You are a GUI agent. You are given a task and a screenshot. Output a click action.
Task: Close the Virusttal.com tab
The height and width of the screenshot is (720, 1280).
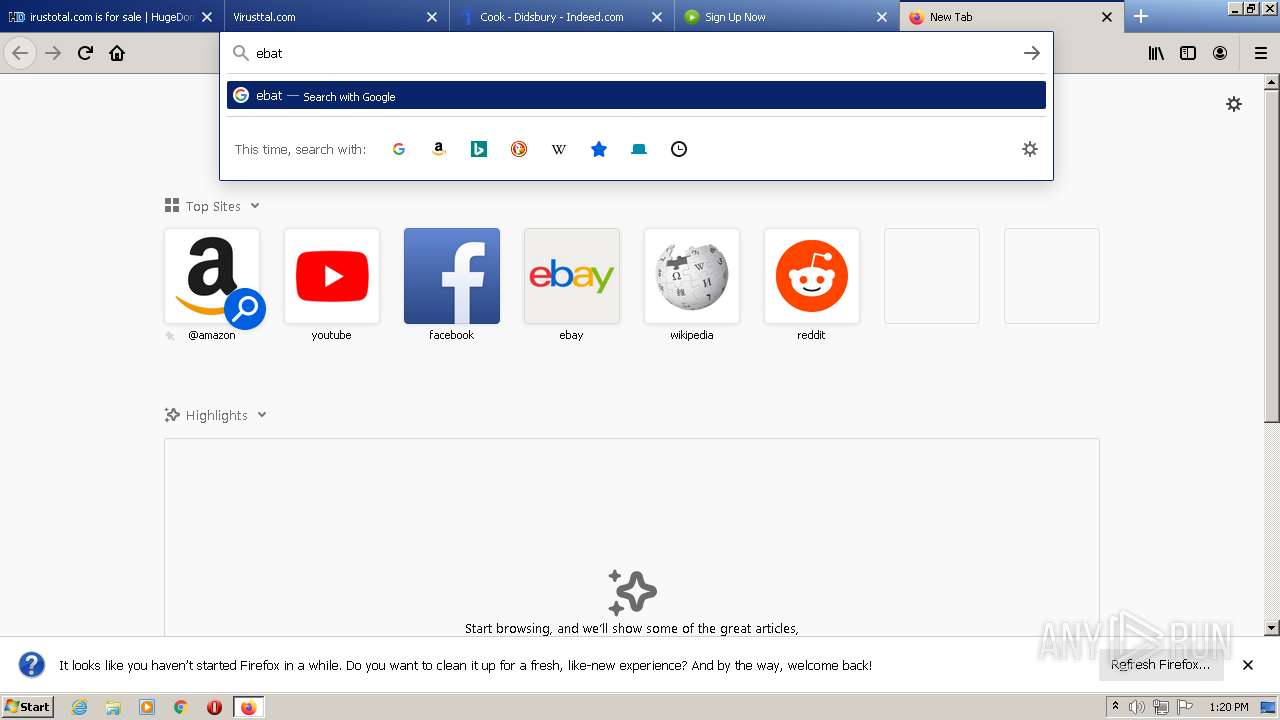(432, 17)
